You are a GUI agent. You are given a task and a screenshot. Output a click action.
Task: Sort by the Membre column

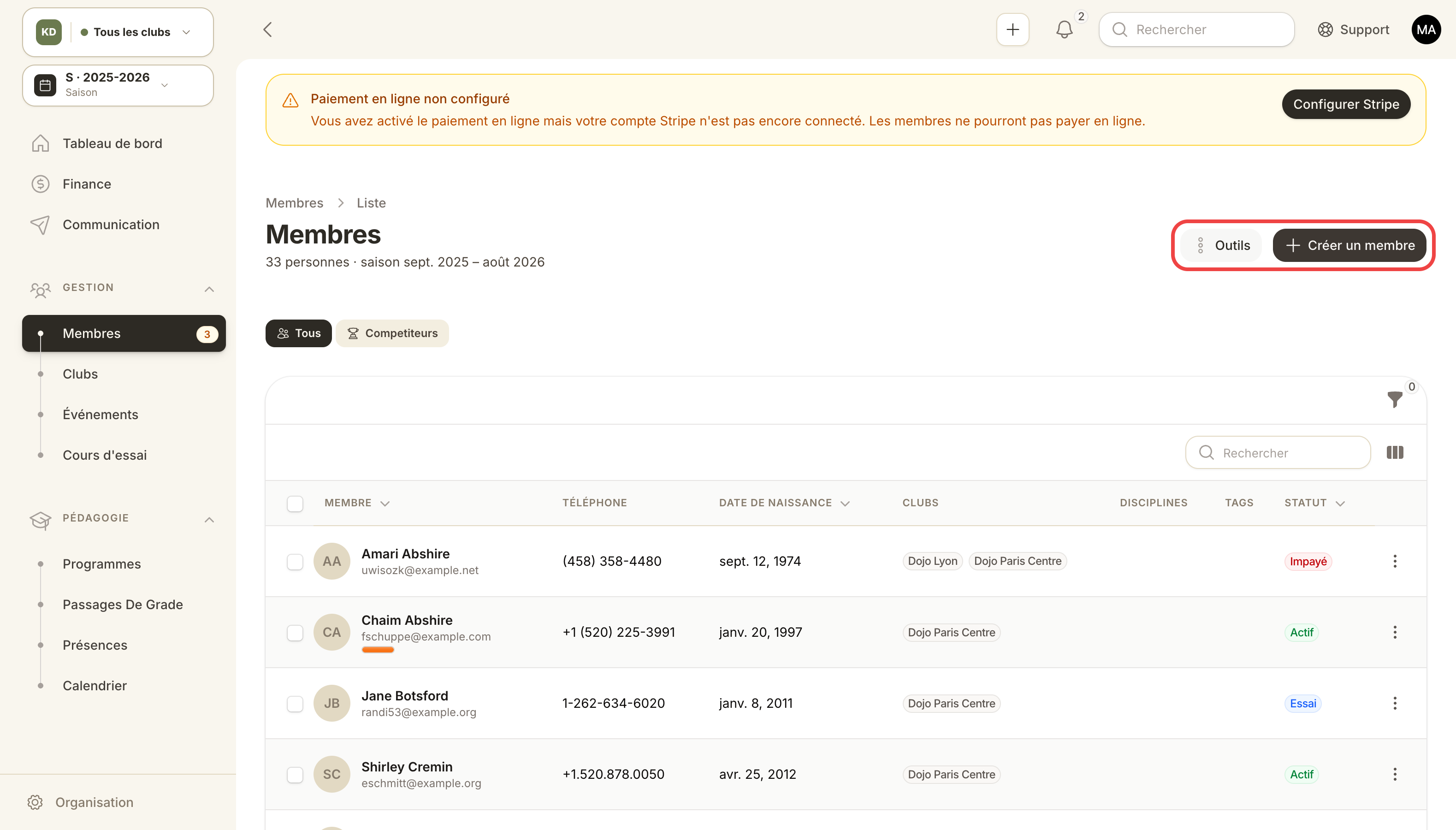coord(357,503)
